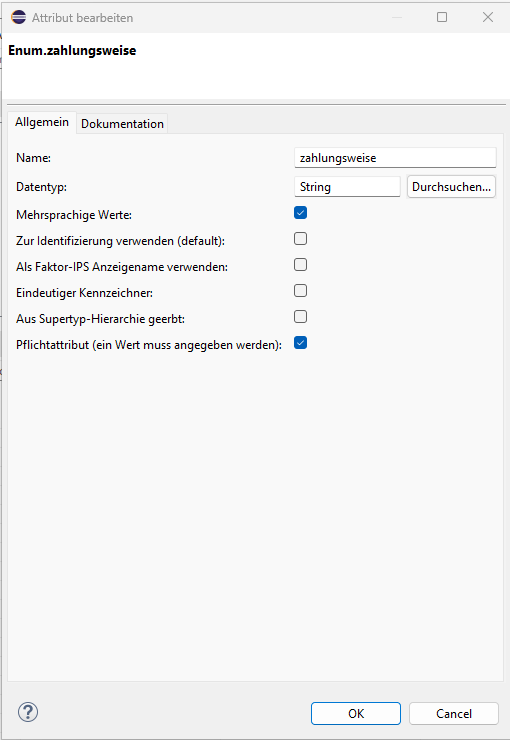Click the Zur Identifizierung verwenden (default): label
Screen dimensions: 510x740
(x=120, y=241)
